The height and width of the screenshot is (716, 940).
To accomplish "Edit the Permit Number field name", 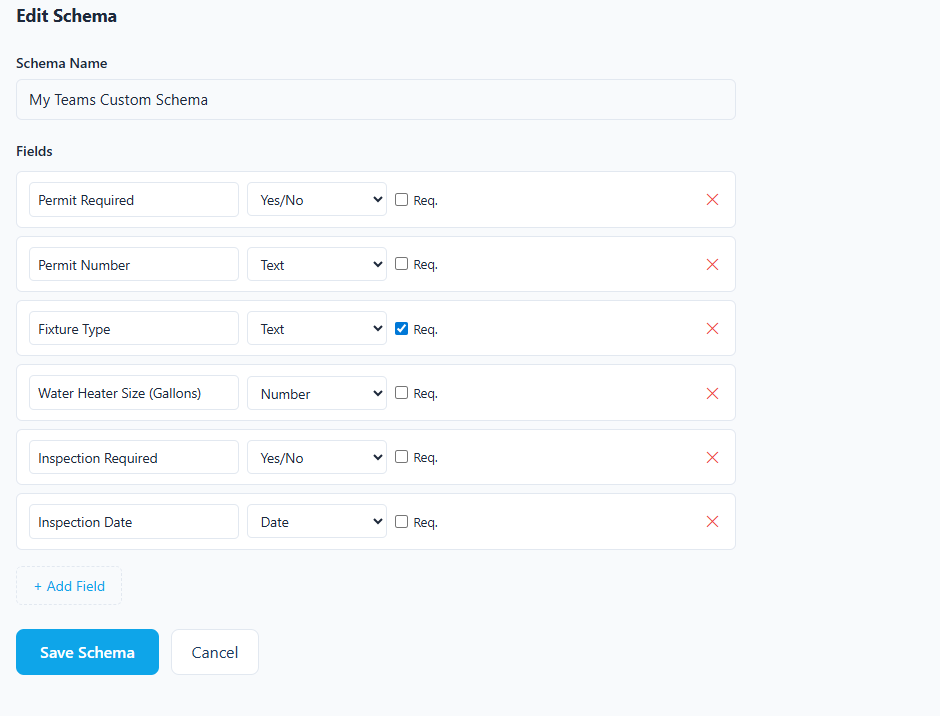I will click(x=133, y=264).
